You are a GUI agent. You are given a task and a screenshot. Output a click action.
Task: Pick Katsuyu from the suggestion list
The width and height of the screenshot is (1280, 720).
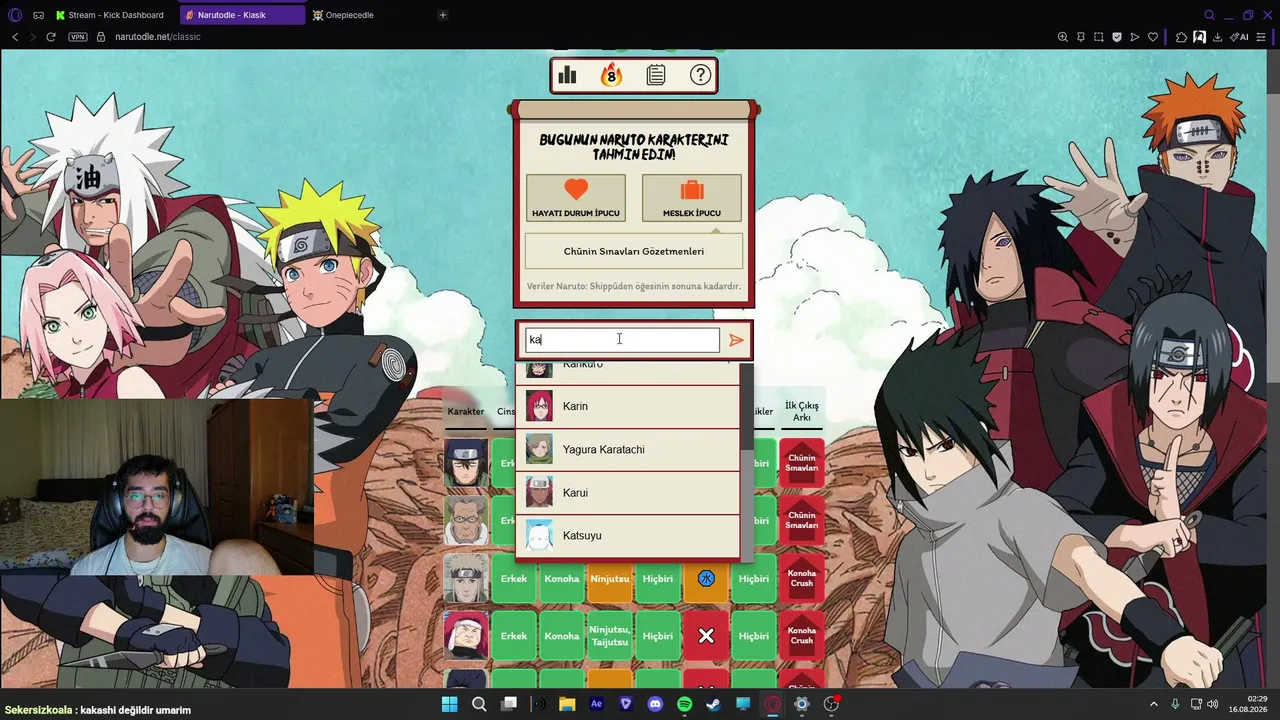click(x=628, y=536)
